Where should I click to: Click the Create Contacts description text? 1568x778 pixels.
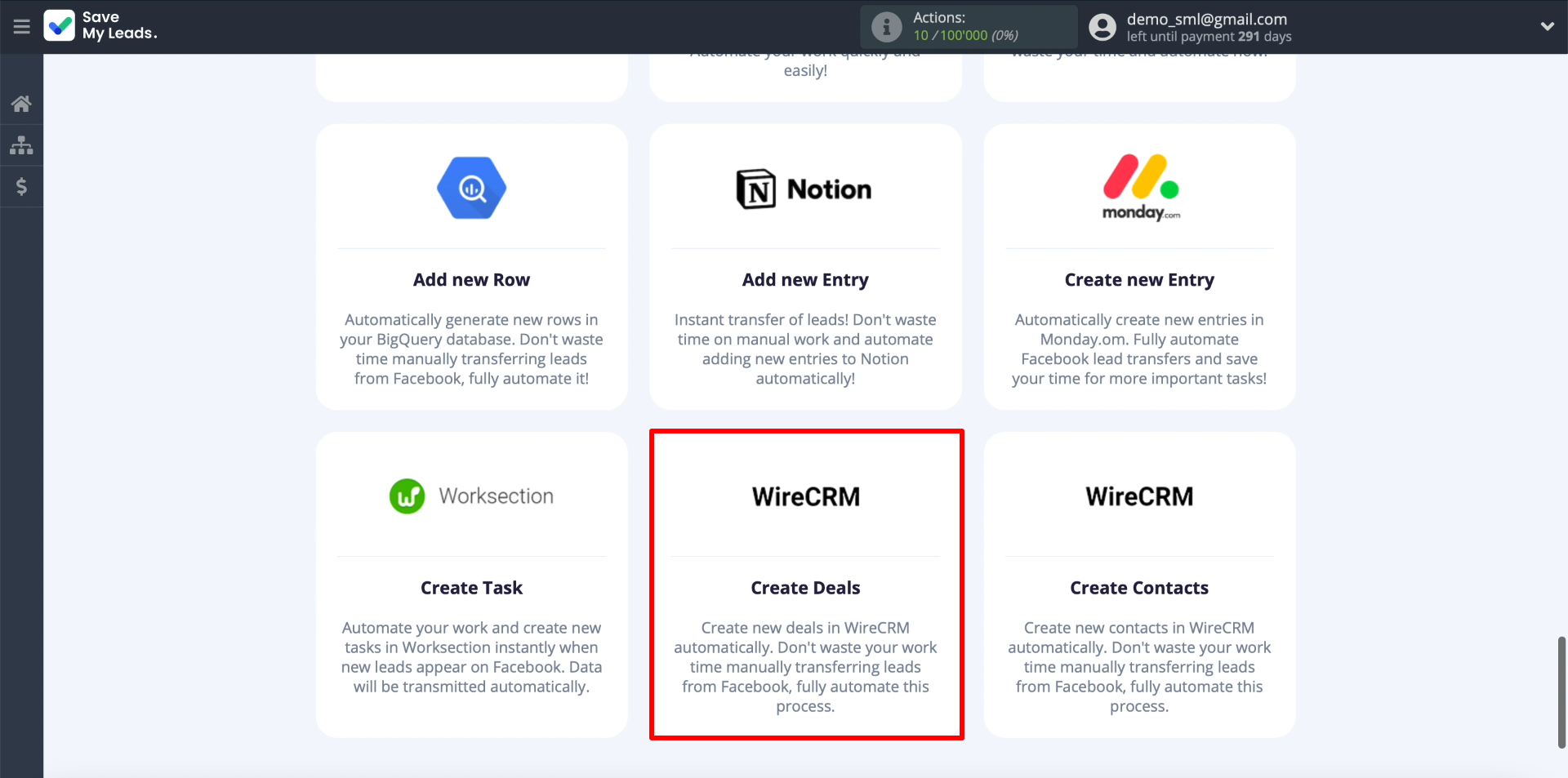coord(1139,667)
